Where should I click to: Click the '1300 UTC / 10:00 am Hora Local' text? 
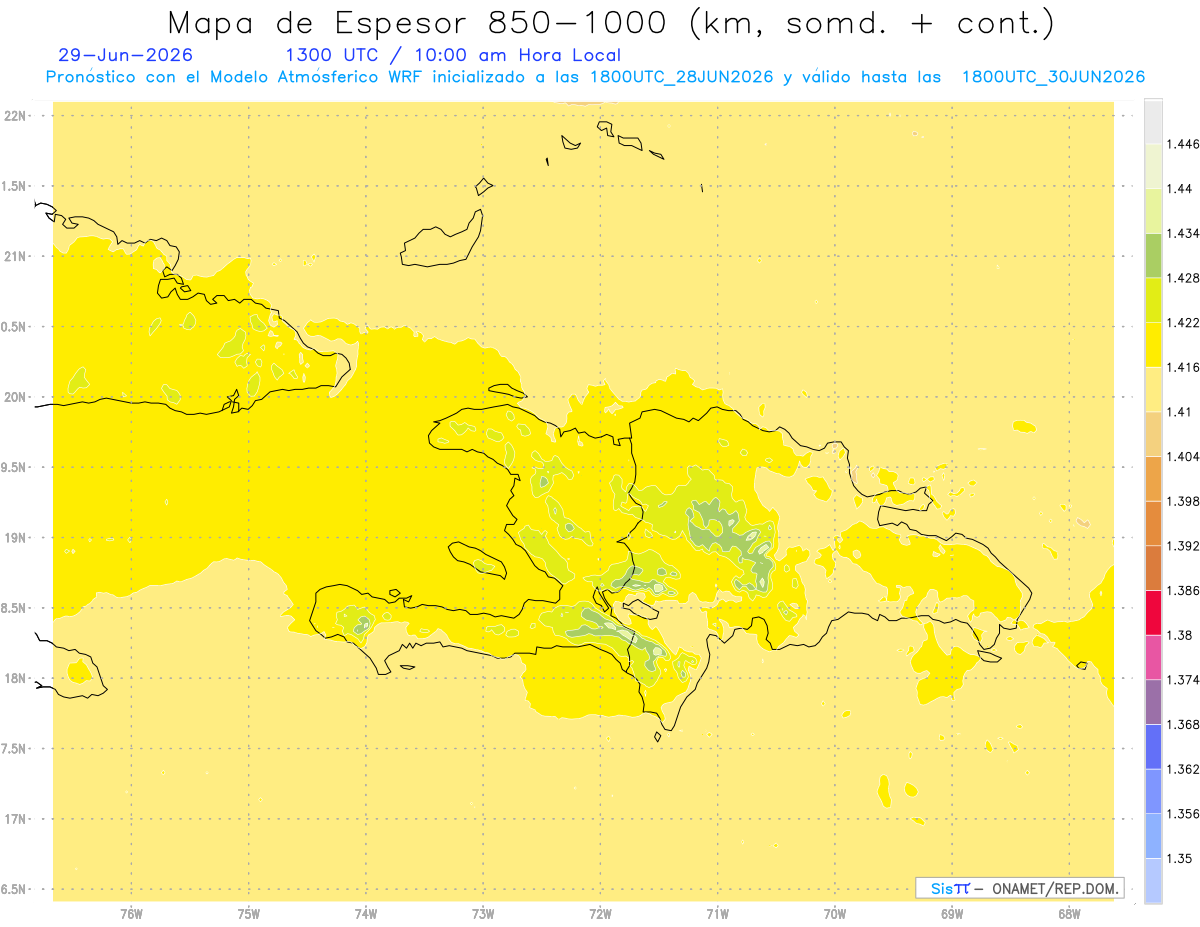click(453, 56)
